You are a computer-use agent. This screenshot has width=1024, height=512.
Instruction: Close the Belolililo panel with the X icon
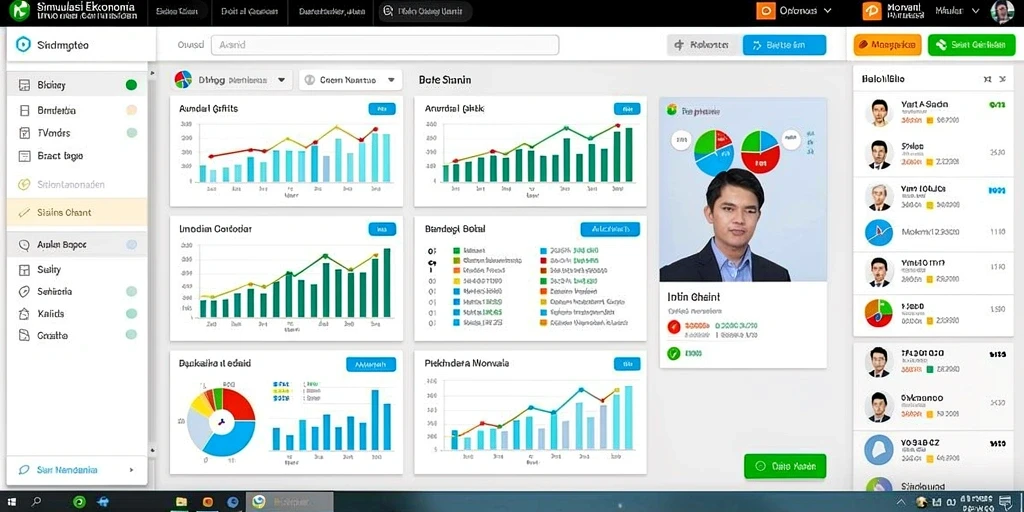[1002, 79]
